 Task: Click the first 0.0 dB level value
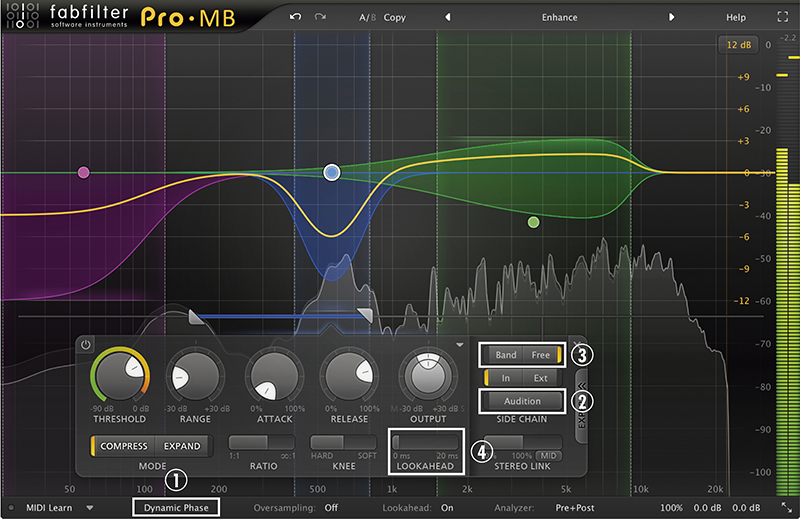pos(707,508)
